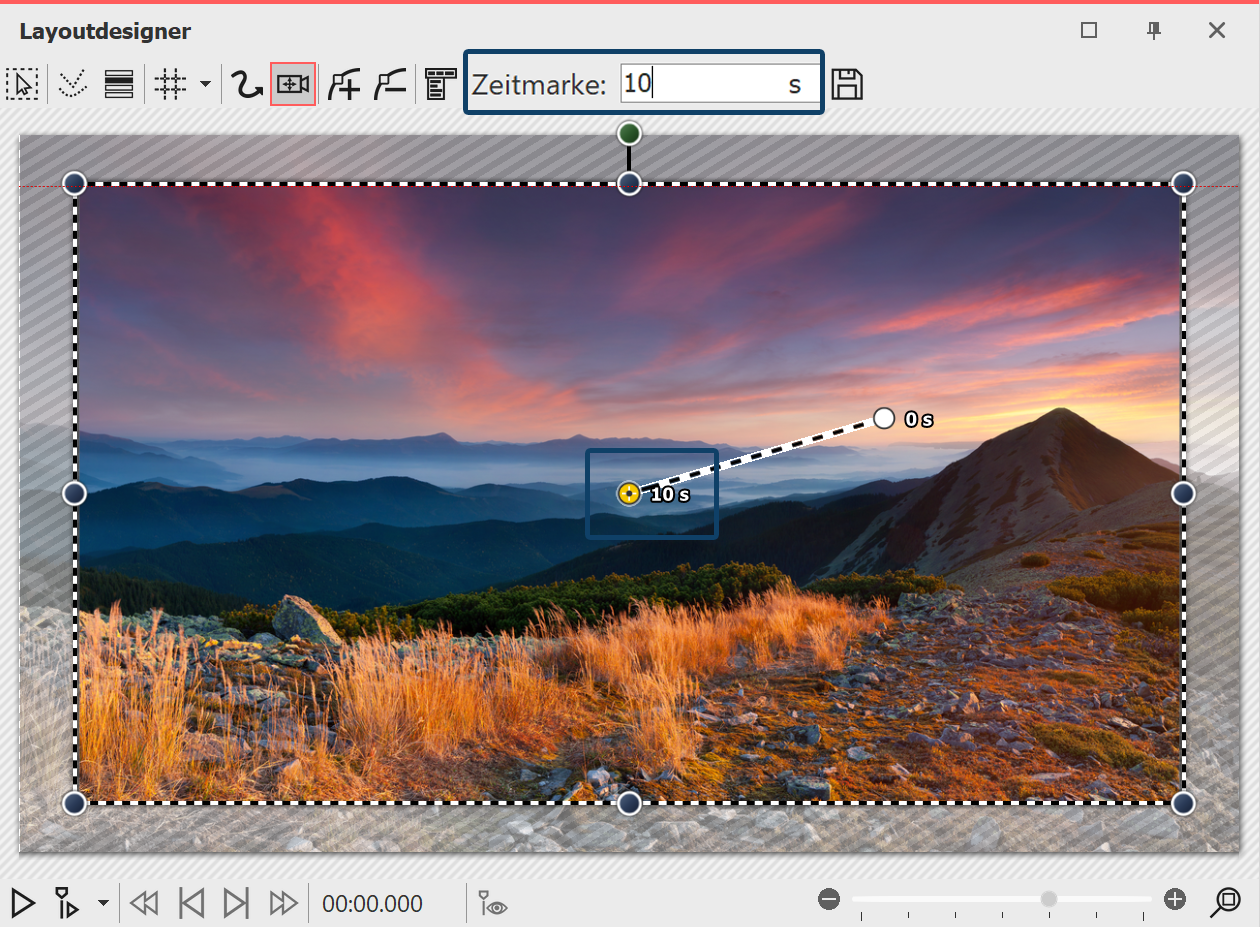This screenshot has height=927, width=1260.
Task: Toggle the camera pan mode button
Action: pos(293,85)
